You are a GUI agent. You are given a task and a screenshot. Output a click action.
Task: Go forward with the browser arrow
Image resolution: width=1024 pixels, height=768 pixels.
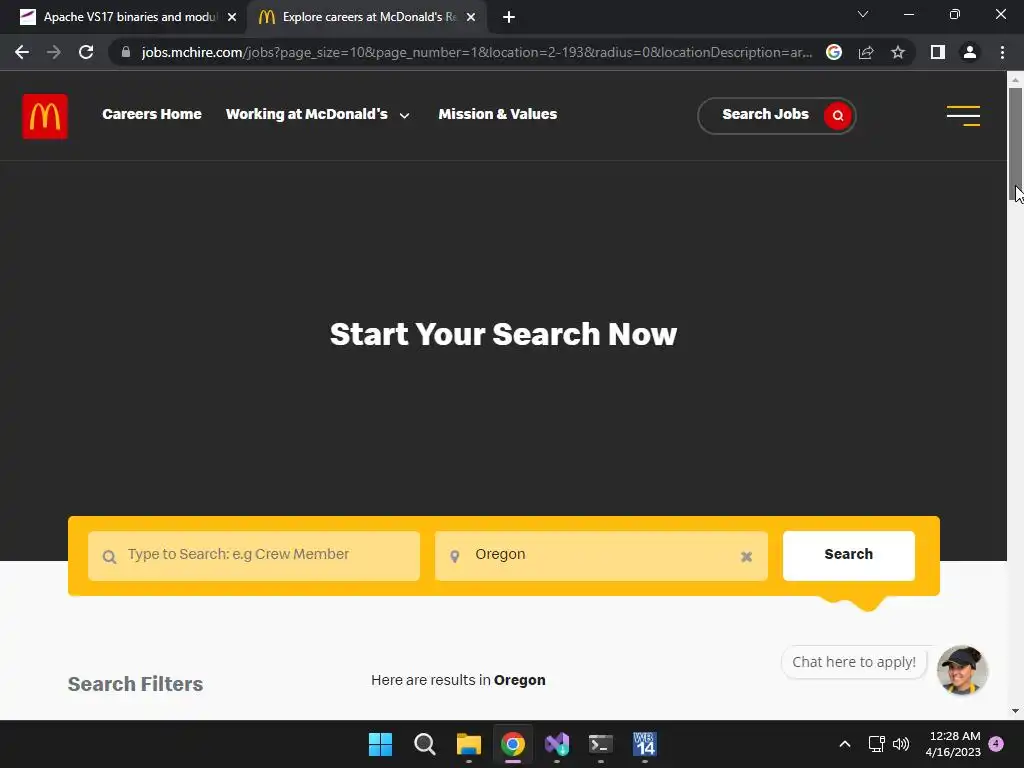point(54,52)
